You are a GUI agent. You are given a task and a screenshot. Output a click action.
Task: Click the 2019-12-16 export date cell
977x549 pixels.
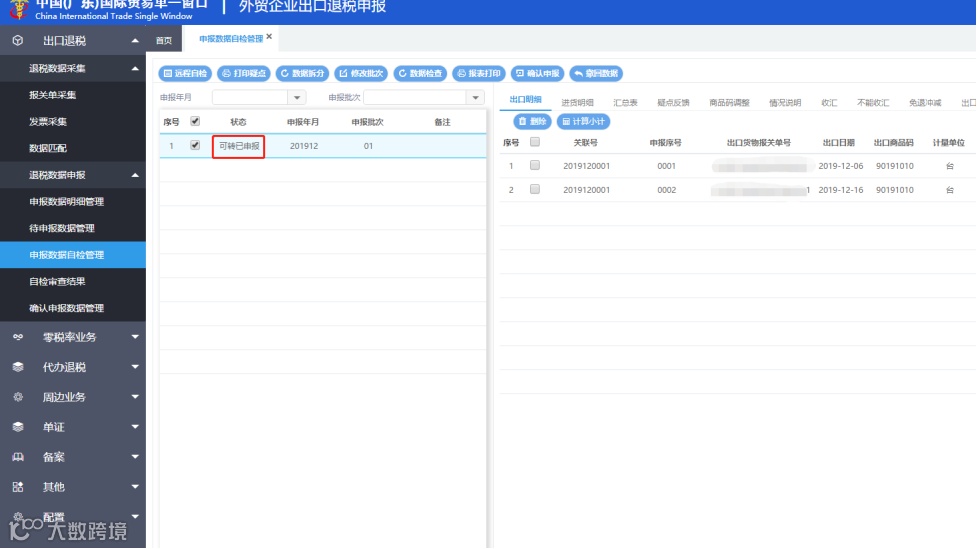coord(841,189)
